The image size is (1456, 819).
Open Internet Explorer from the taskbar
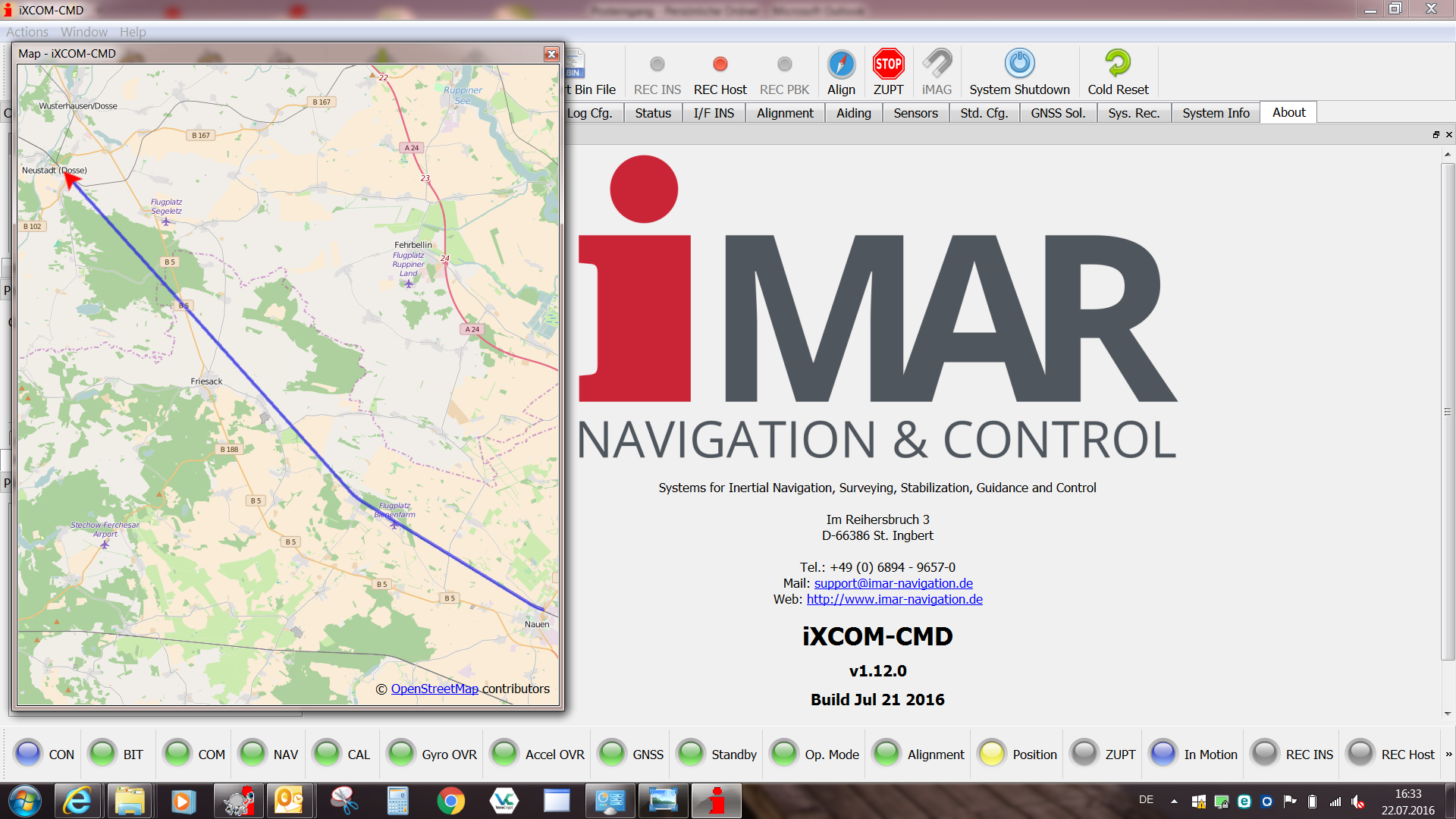[x=77, y=801]
